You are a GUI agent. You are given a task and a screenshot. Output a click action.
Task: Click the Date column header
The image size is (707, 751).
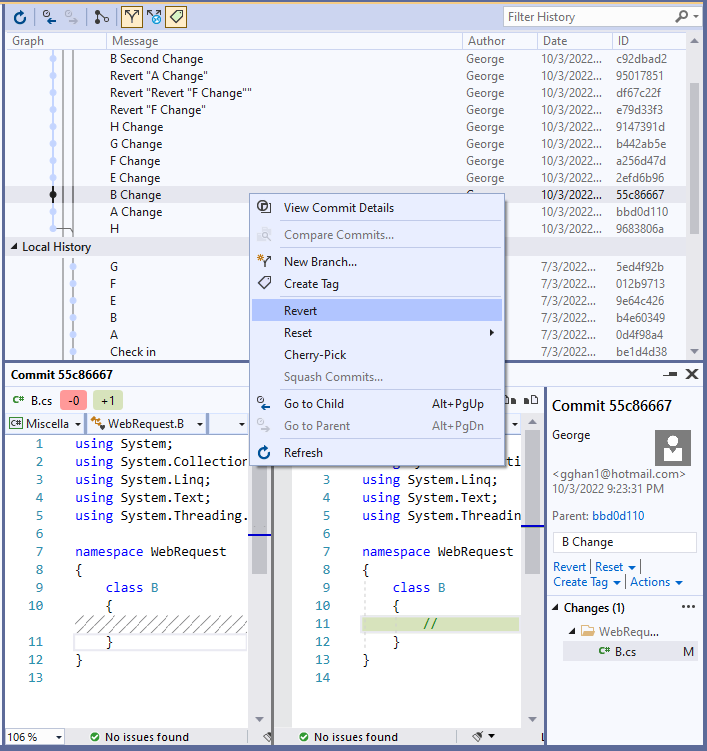coord(574,41)
